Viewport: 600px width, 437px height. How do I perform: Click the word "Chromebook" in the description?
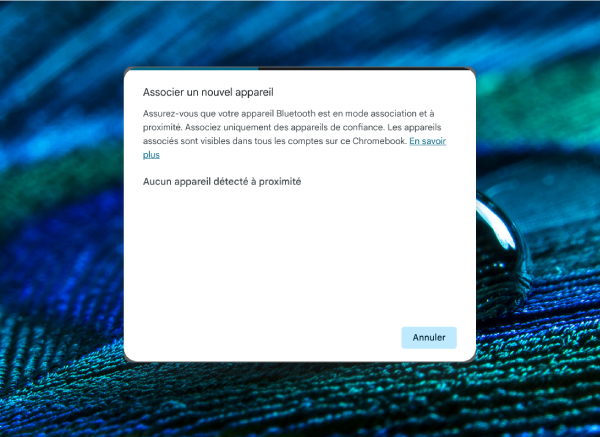(379, 141)
